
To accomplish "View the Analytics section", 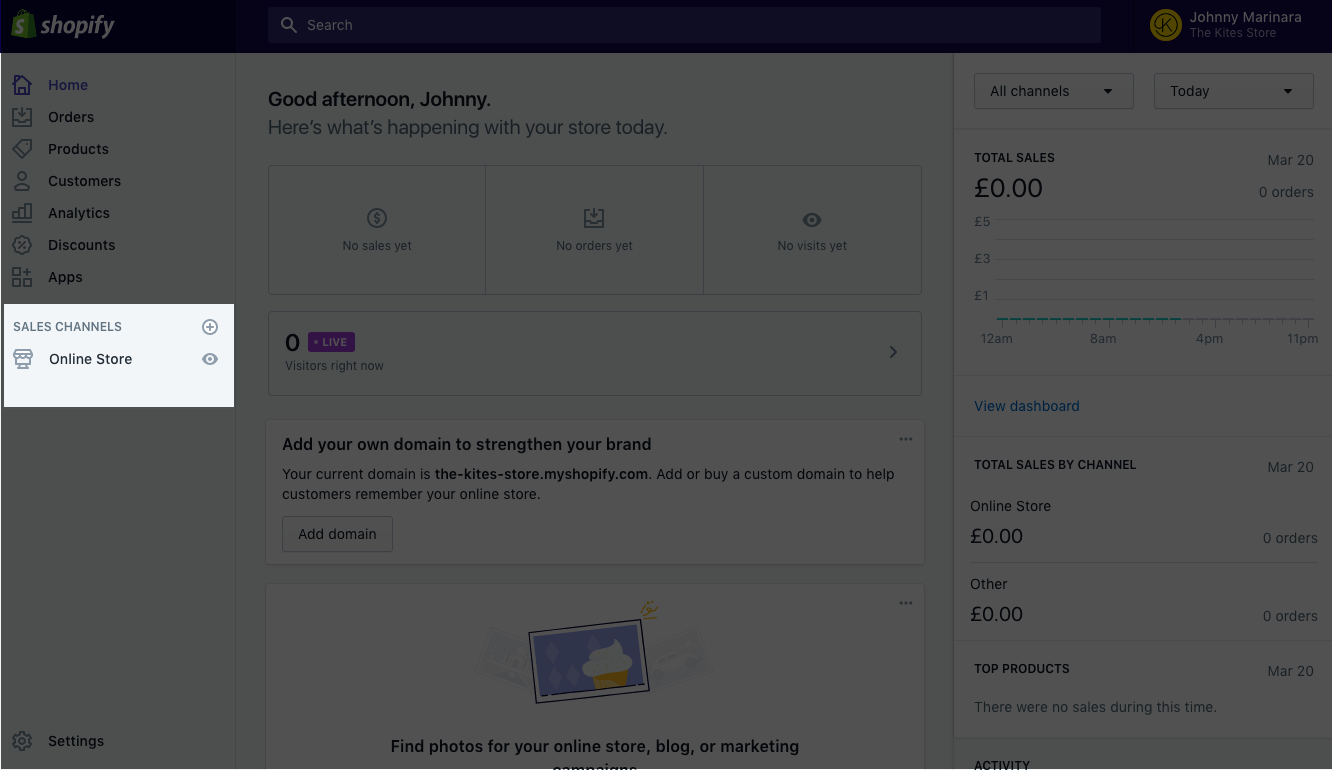I will [78, 212].
